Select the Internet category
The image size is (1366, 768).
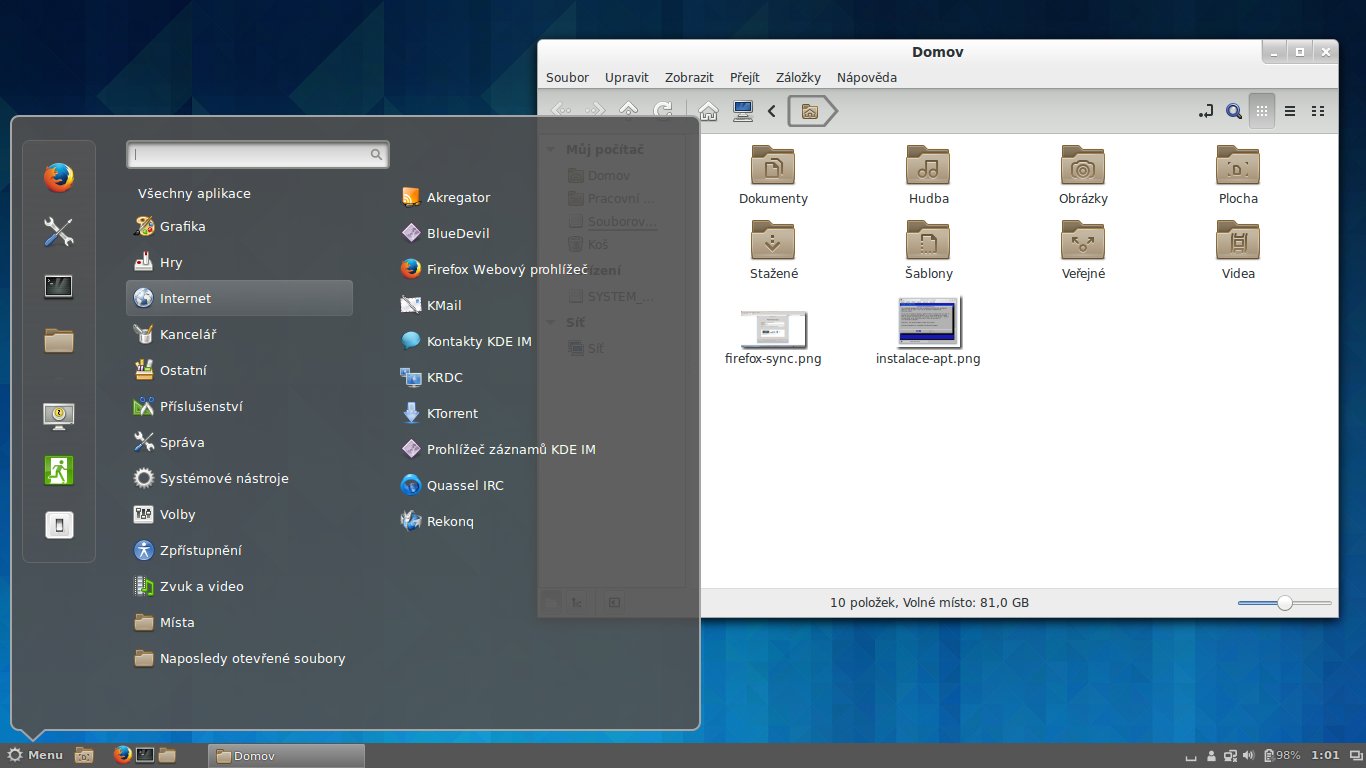239,298
